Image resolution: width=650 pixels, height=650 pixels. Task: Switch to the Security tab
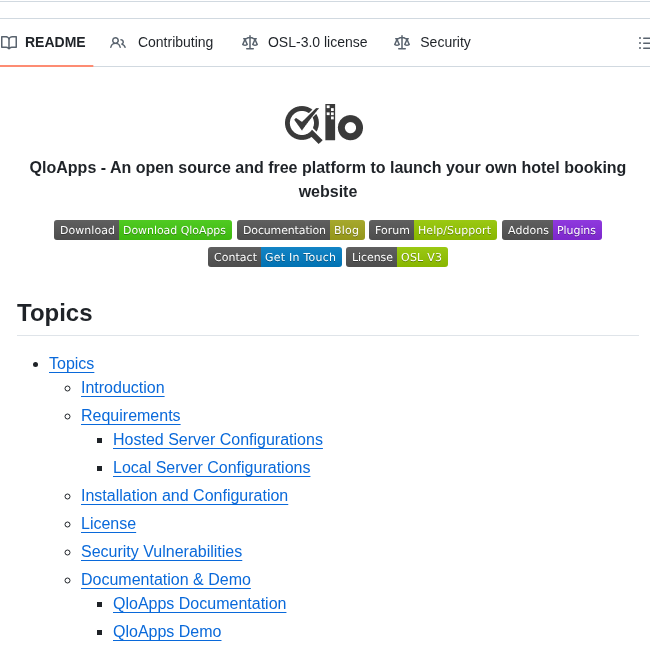(x=432, y=42)
